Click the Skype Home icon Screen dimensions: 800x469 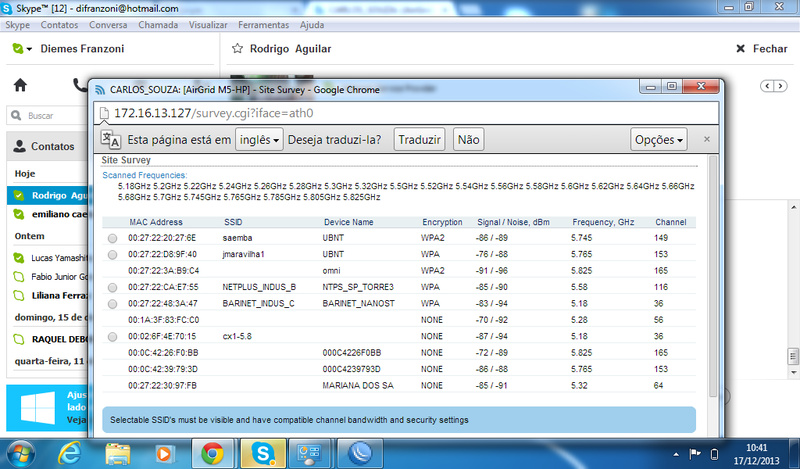click(20, 85)
